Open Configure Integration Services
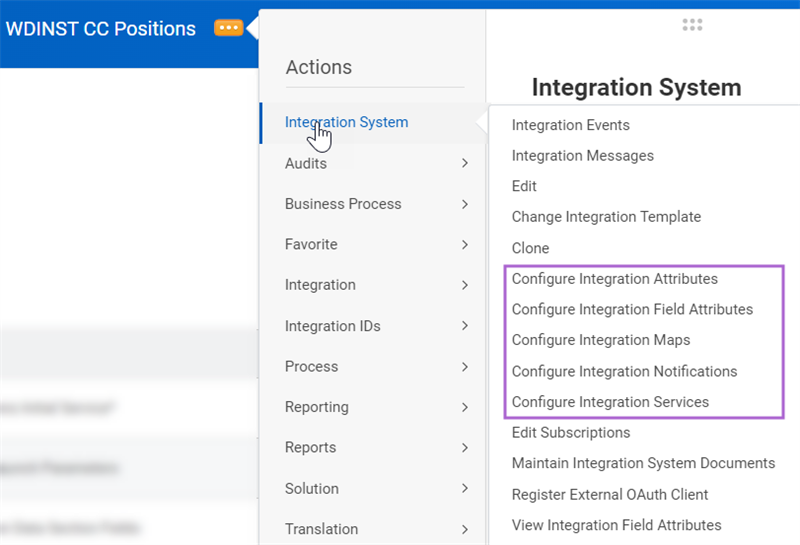Screen dimensions: 800x545 click(610, 402)
